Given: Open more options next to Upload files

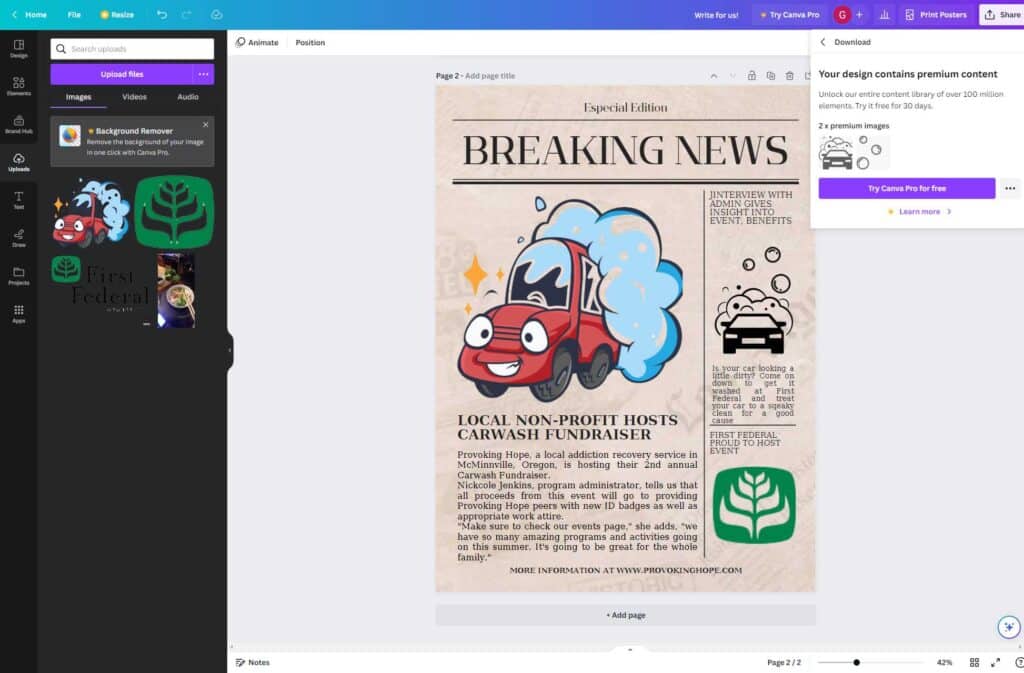Looking at the screenshot, I should pos(203,74).
